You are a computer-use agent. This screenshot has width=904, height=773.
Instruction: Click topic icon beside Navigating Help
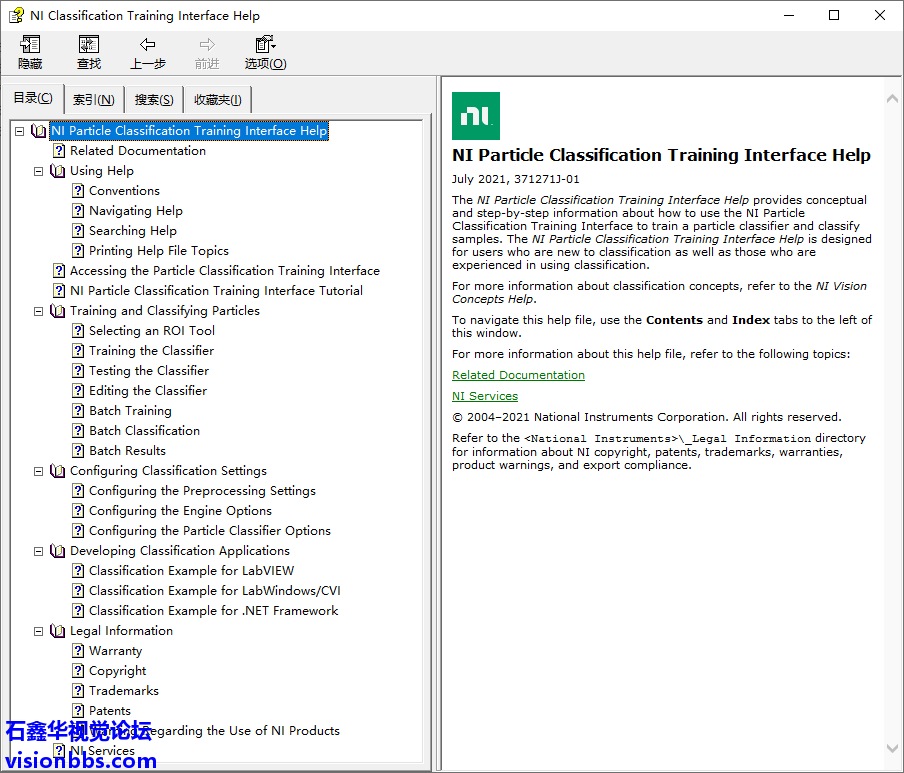78,211
